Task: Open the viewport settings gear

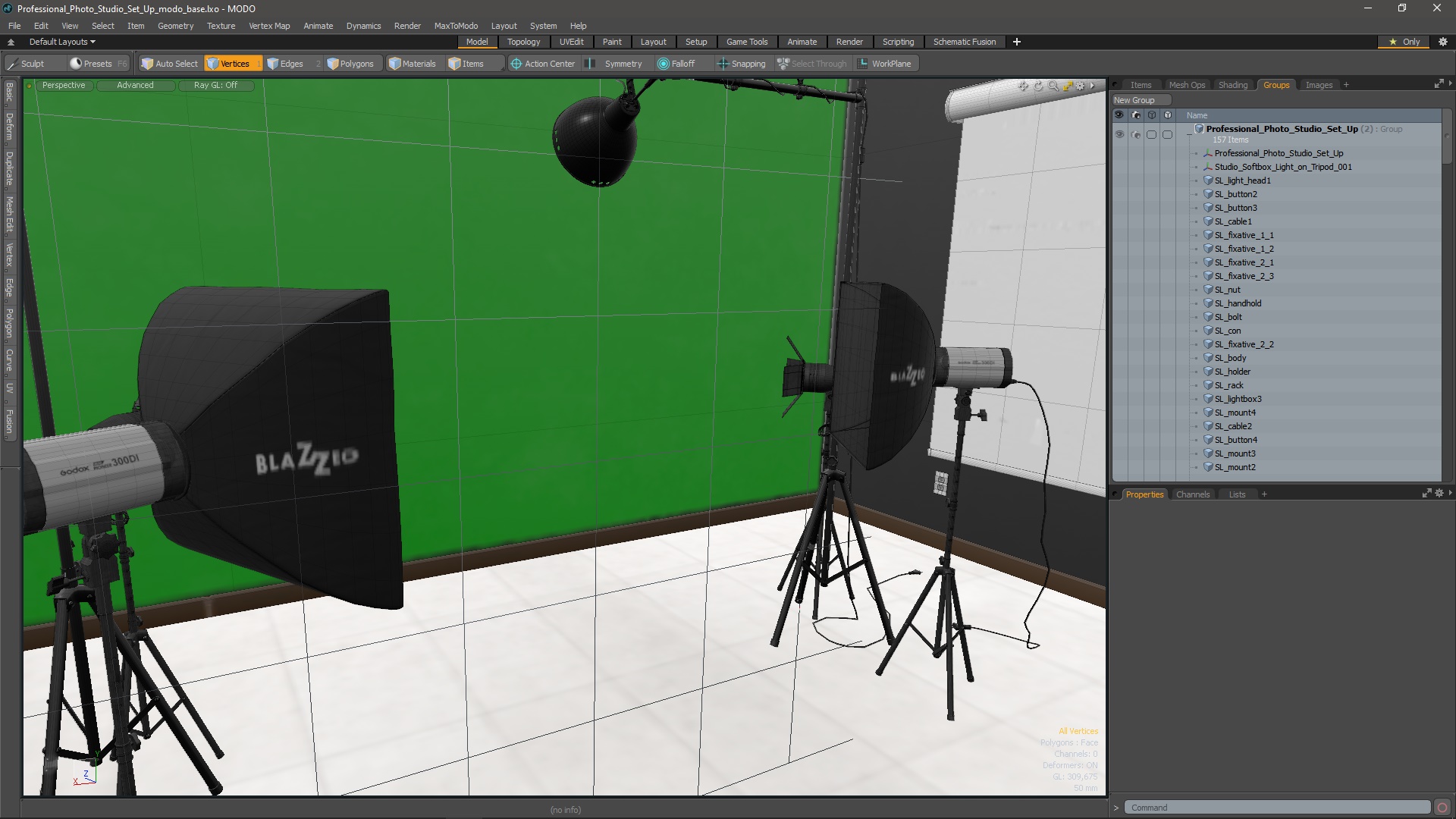Action: (1081, 86)
